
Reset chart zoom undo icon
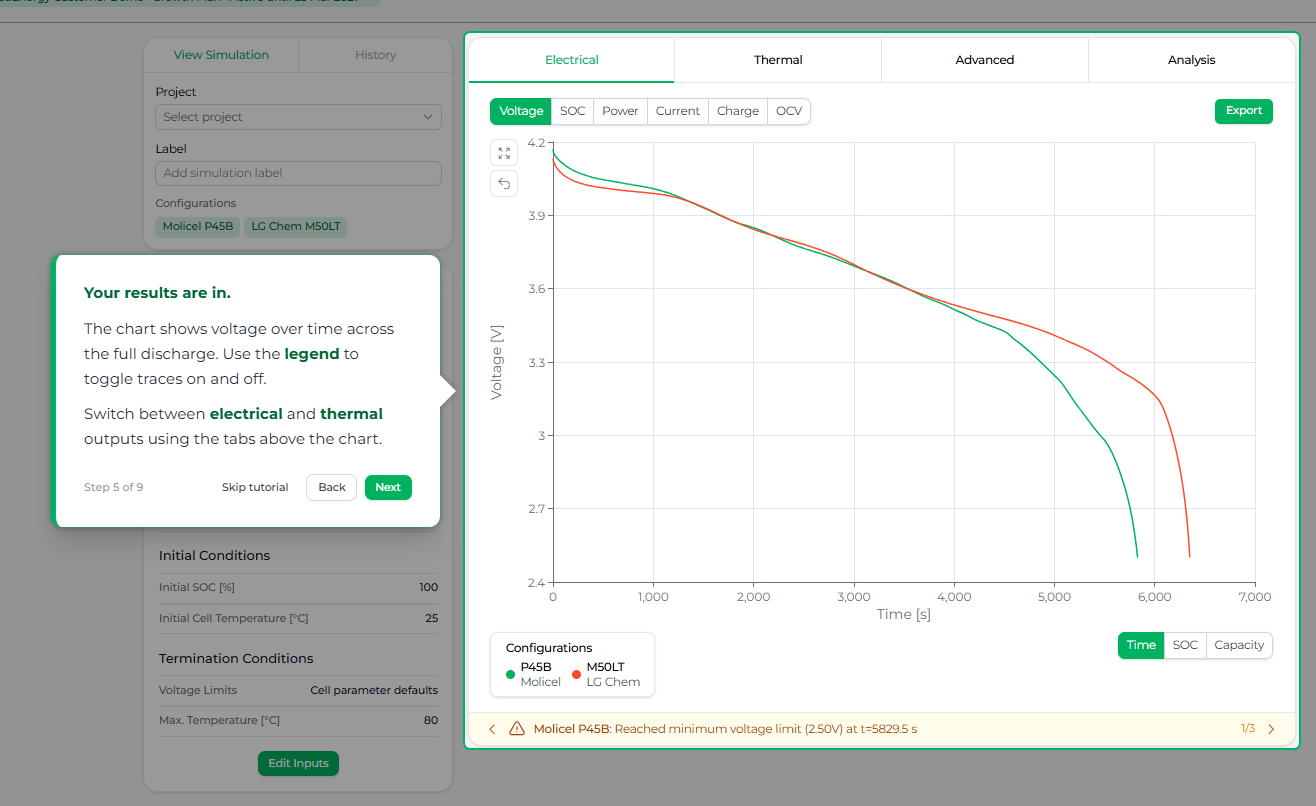tap(504, 183)
